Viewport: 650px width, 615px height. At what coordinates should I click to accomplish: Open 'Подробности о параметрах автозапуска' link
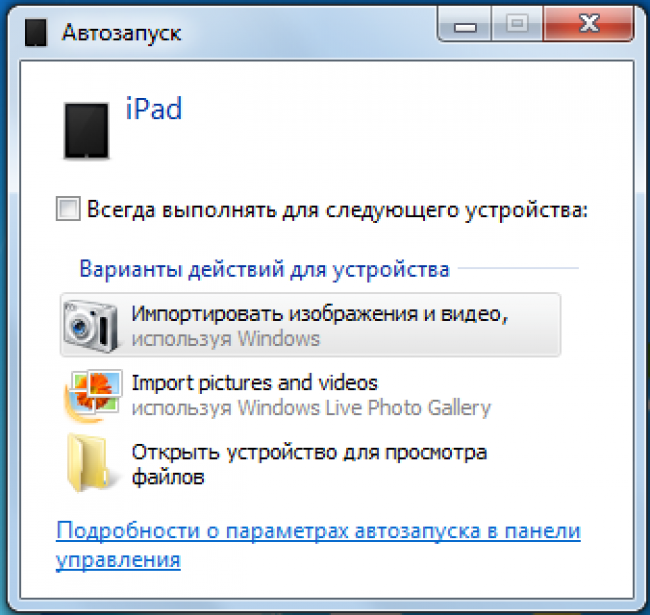coord(318,545)
